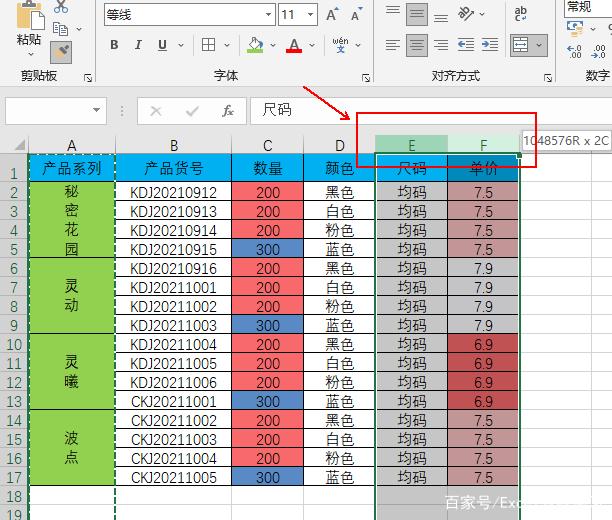Image resolution: width=612 pixels, height=520 pixels.
Task: Increase decimal places icon
Action: point(575,51)
